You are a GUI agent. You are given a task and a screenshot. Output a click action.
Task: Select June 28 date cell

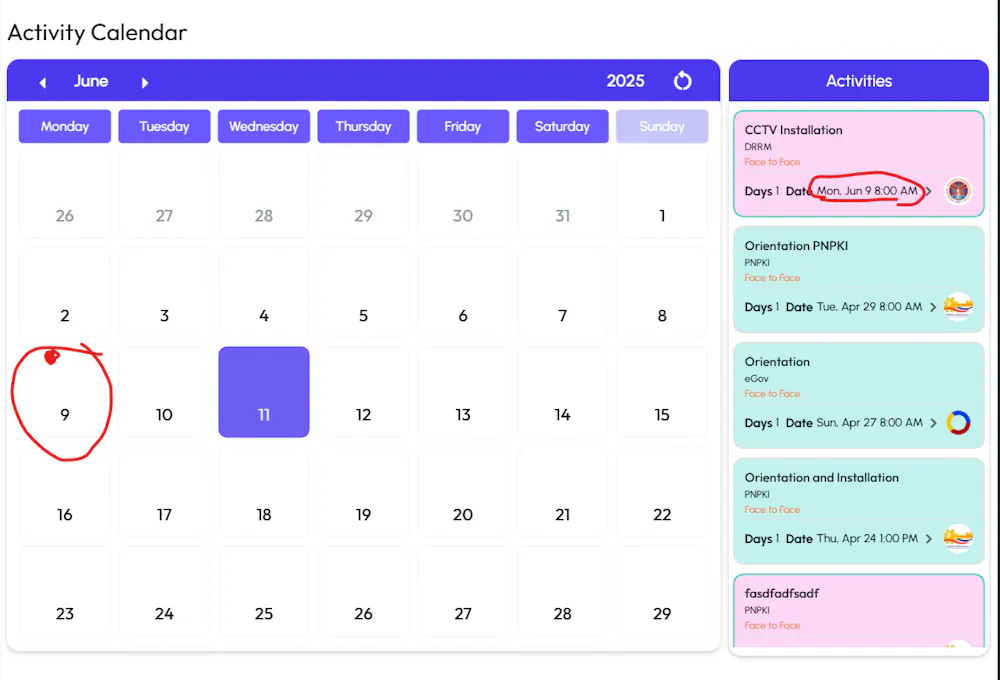pyautogui.click(x=562, y=591)
